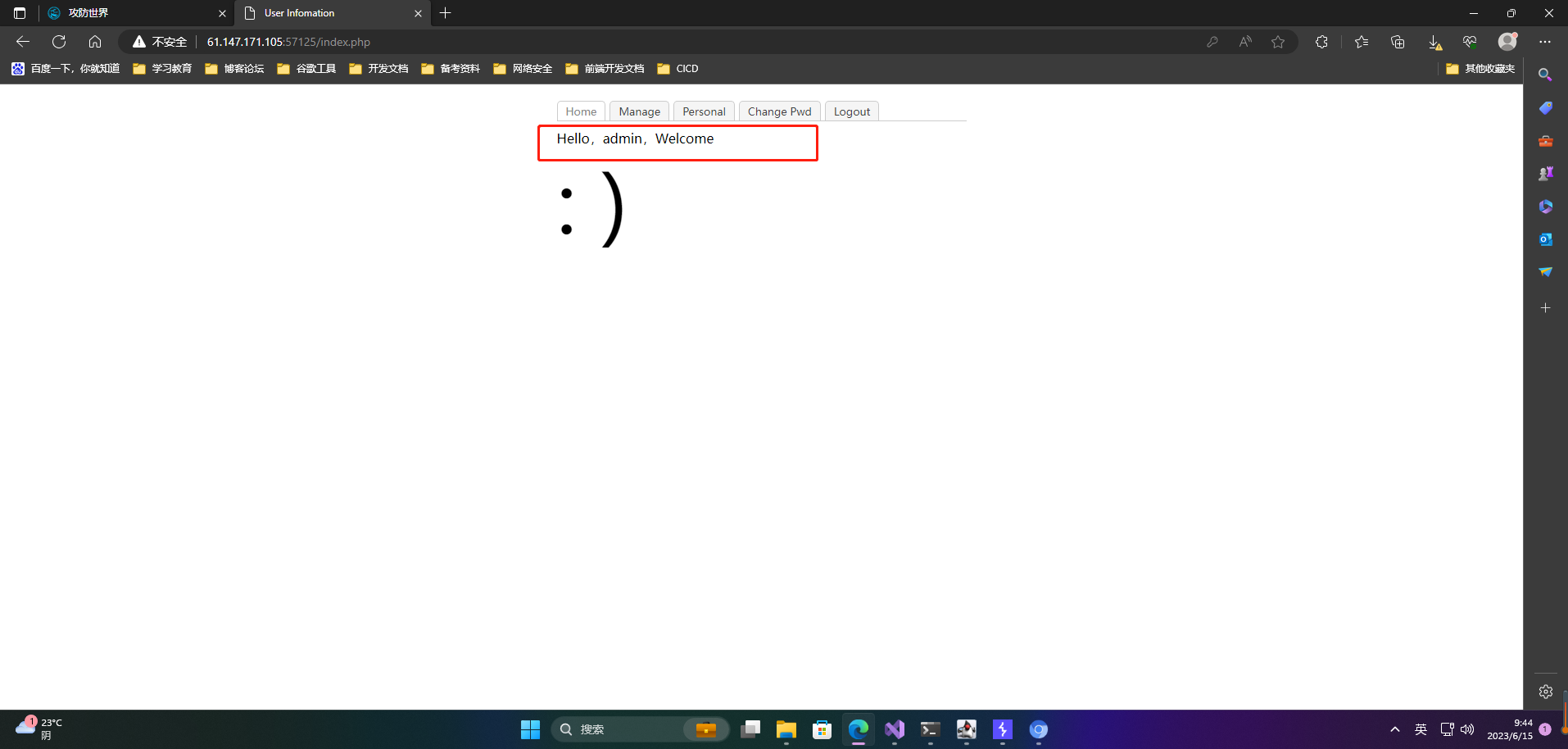1568x749 pixels.
Task: Open weather widget 23°C
Action: [39, 729]
